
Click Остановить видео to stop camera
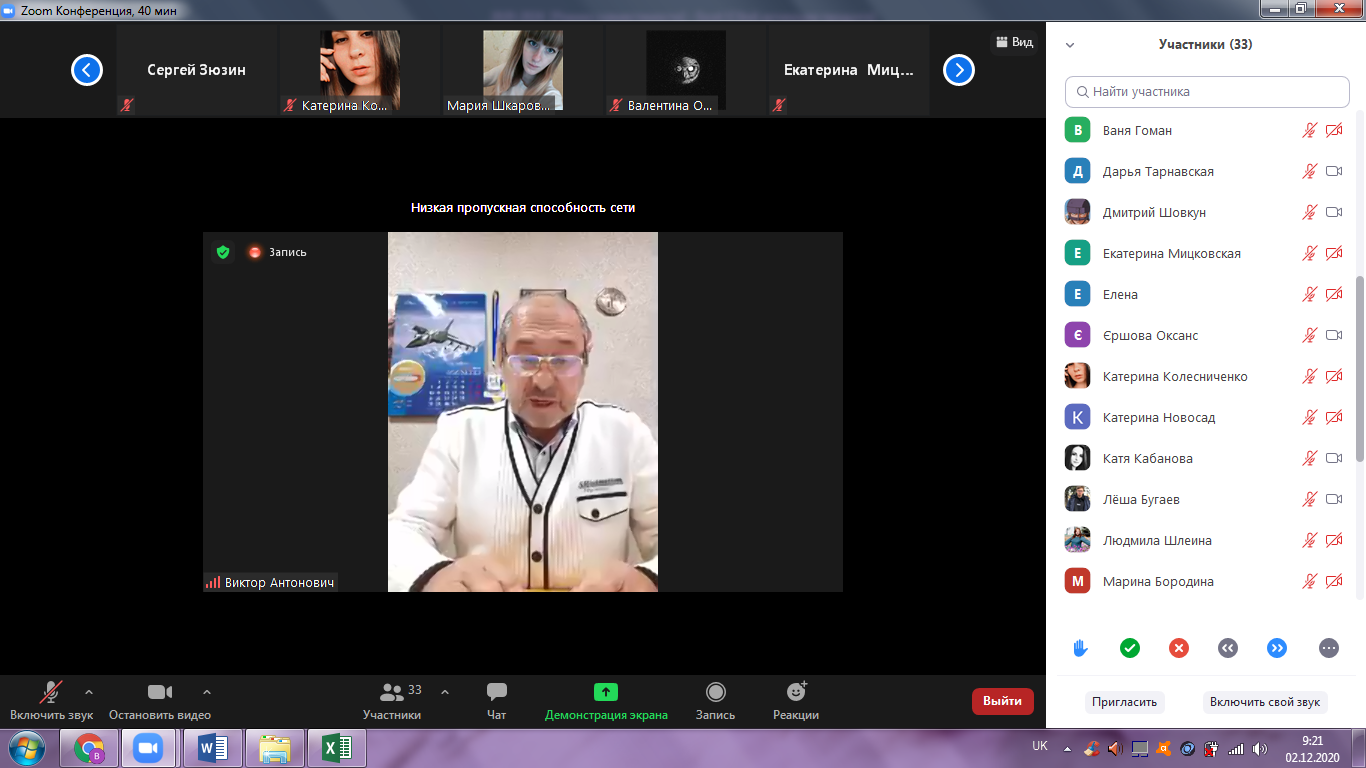160,701
